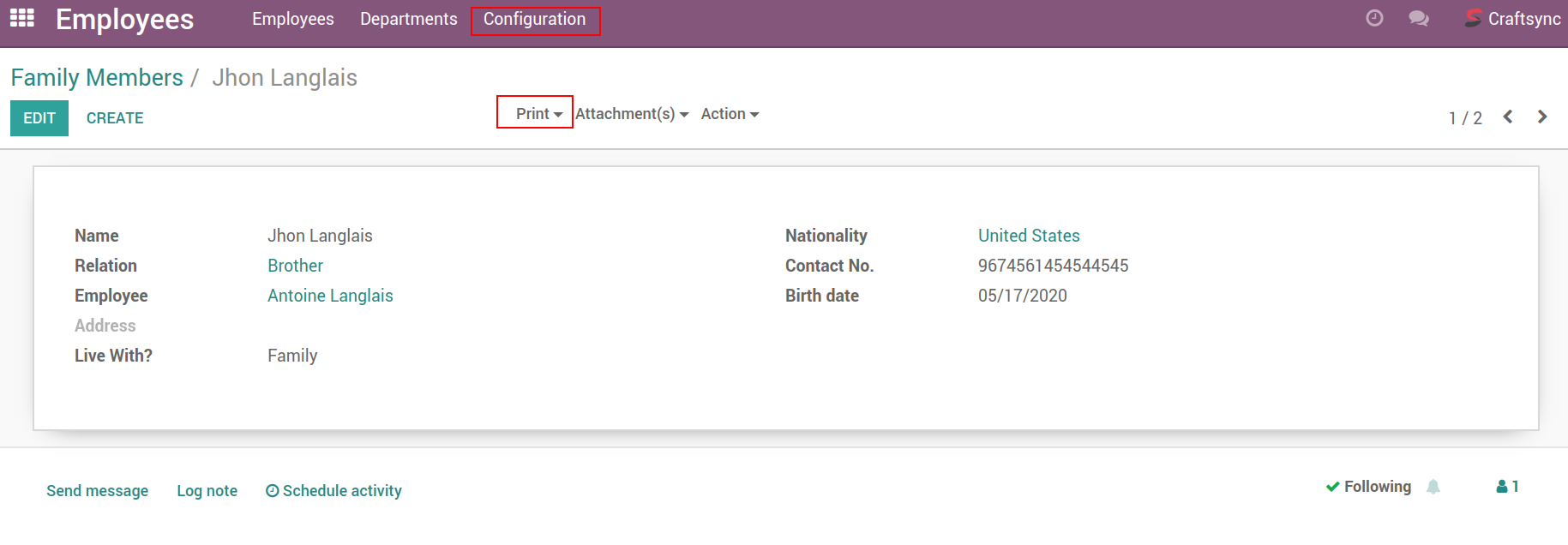Open the United States nationality link
1568x545 pixels.
[x=1029, y=236]
